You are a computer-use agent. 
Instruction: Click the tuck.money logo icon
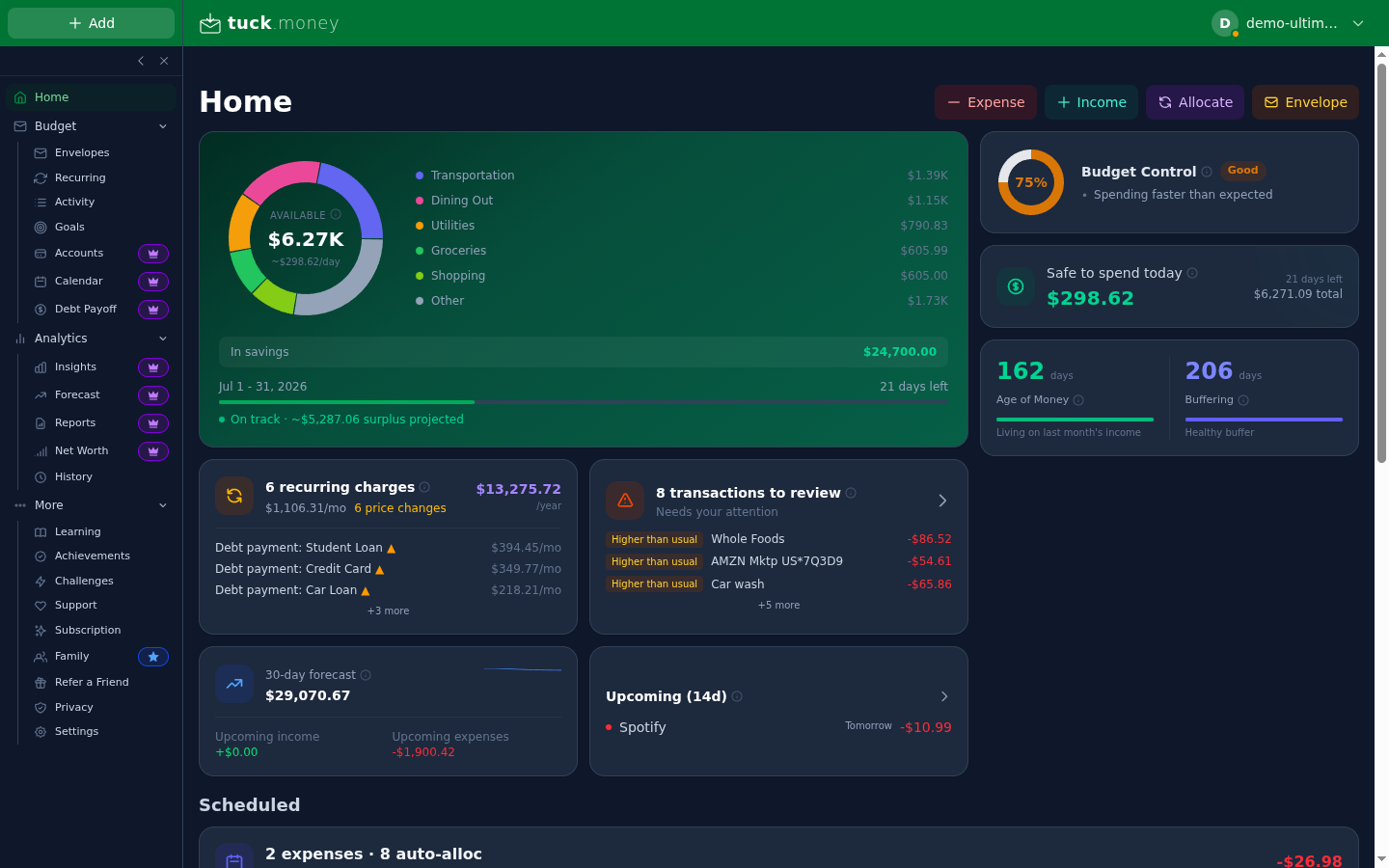tap(210, 23)
